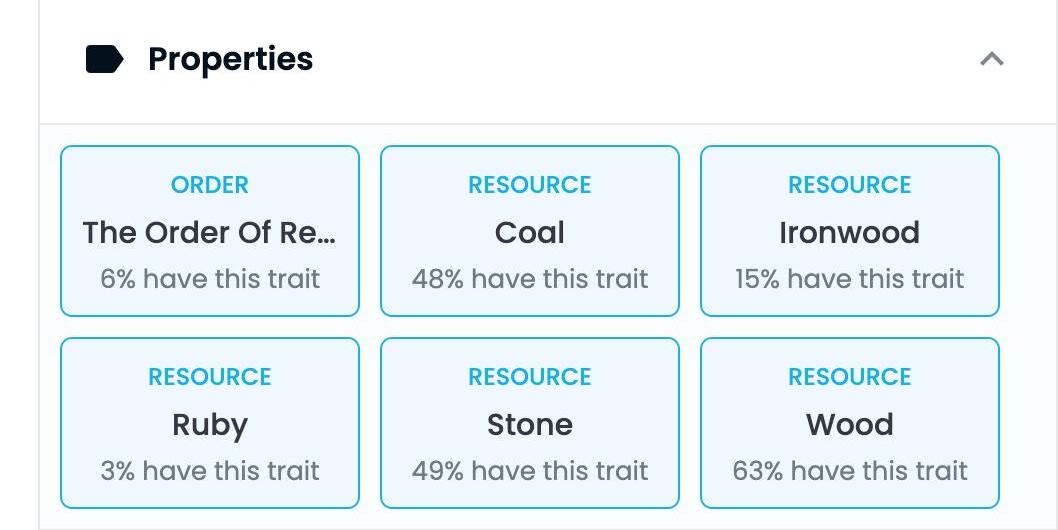This screenshot has width=1058, height=530.
Task: Click "6% have this trait" text
Action: (x=210, y=279)
